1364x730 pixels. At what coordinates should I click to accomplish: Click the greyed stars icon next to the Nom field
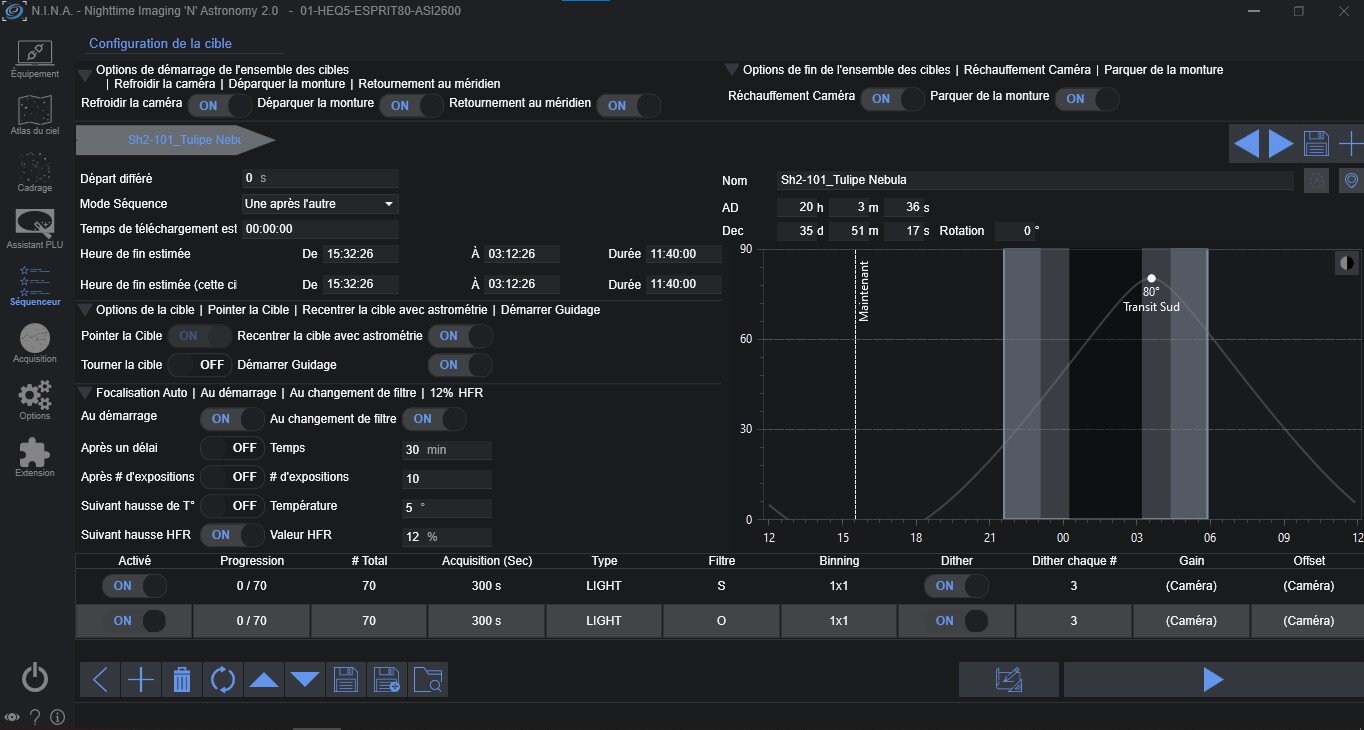(x=1317, y=180)
